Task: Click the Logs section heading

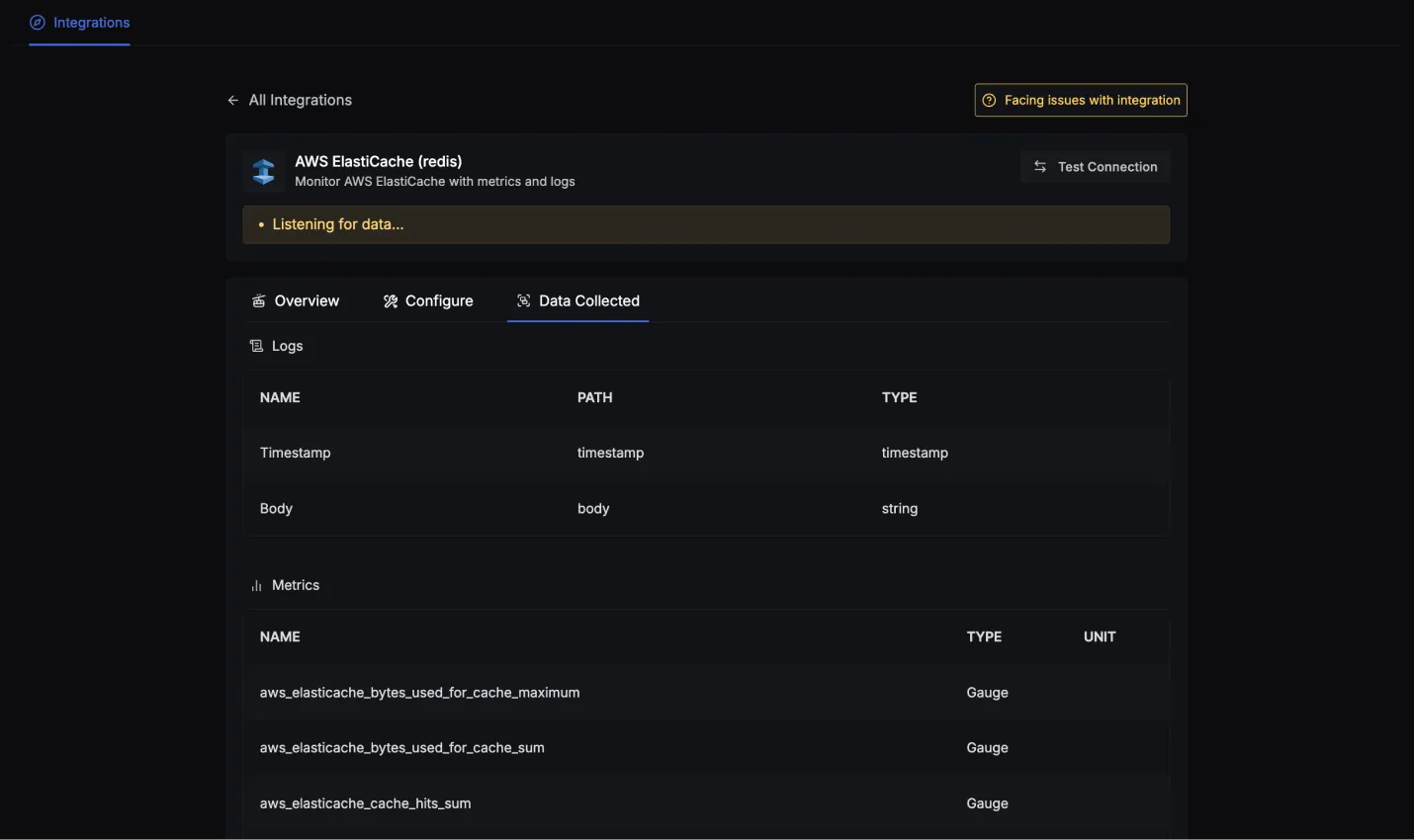Action: [288, 346]
